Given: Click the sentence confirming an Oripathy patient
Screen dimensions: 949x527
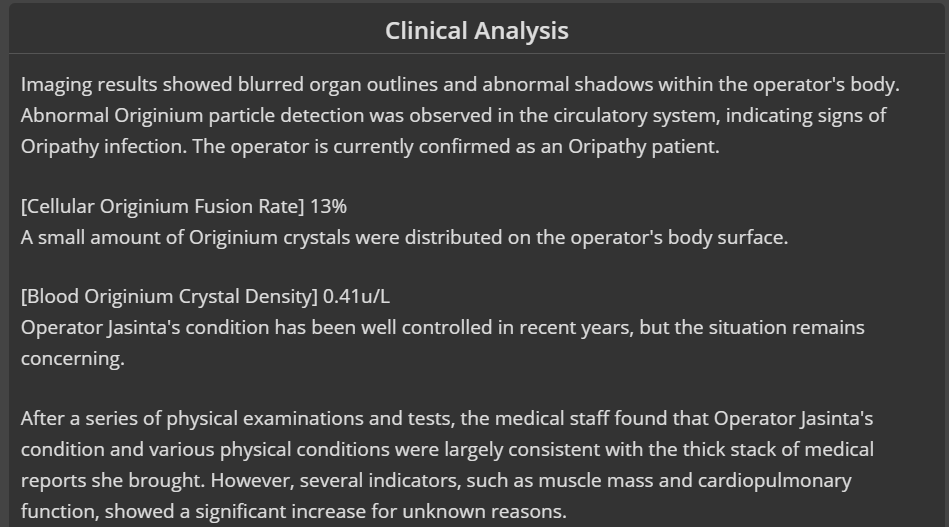Looking at the screenshot, I should (456, 146).
